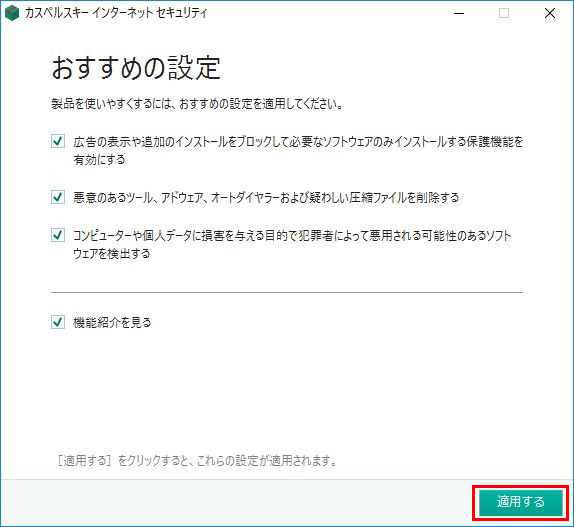Click the footer hint about clicking 適用する
Image resolution: width=574 pixels, height=527 pixels.
[x=198, y=461]
